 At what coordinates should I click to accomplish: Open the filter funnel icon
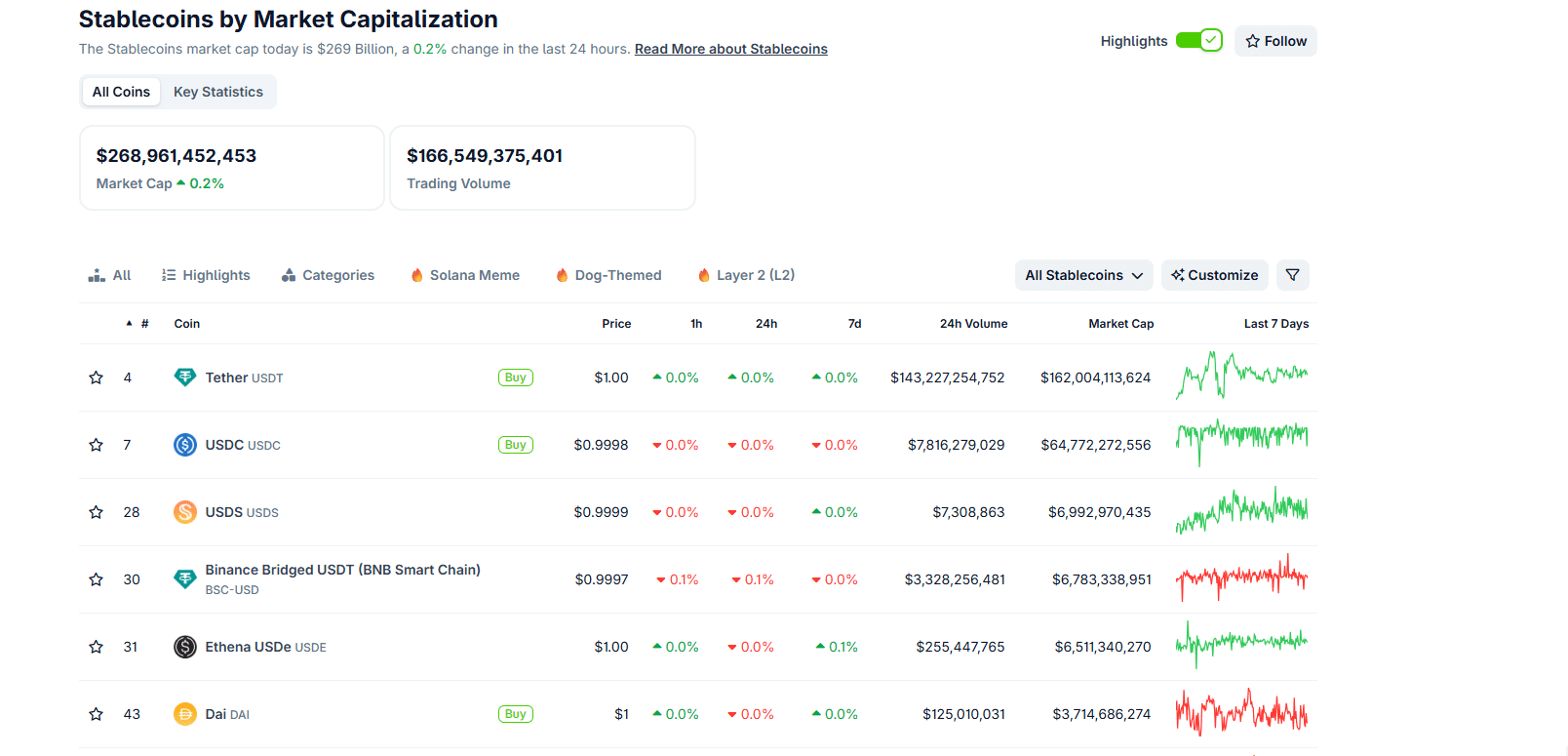(1292, 275)
